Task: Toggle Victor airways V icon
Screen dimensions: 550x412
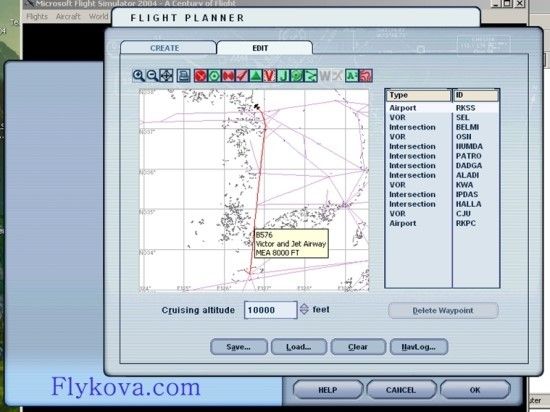Action: 269,75
